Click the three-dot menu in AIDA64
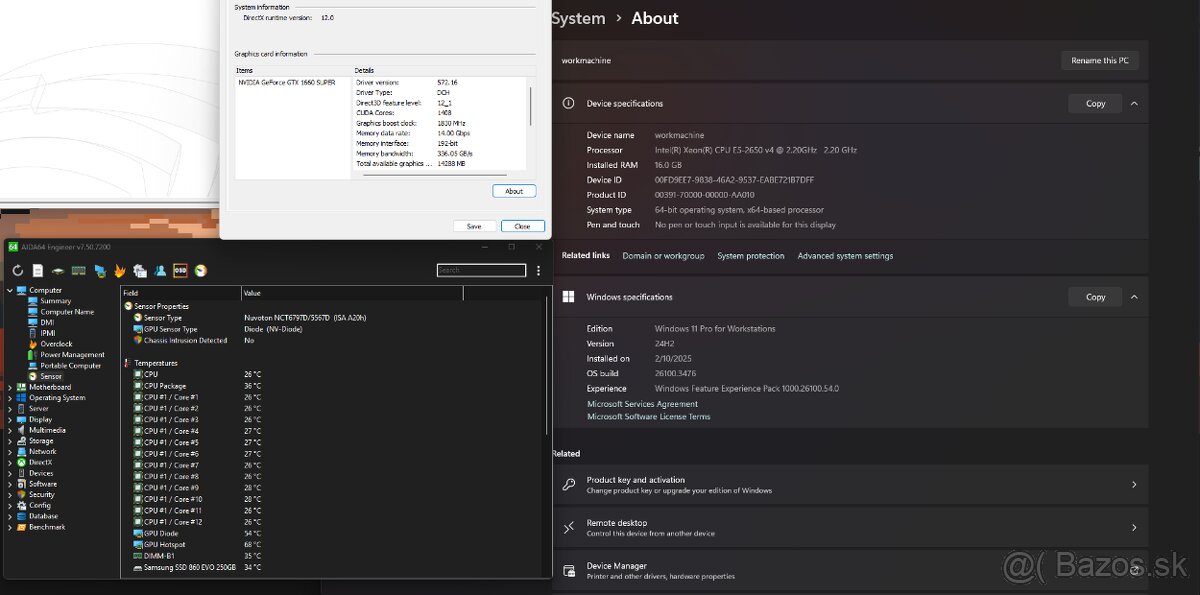 [539, 270]
